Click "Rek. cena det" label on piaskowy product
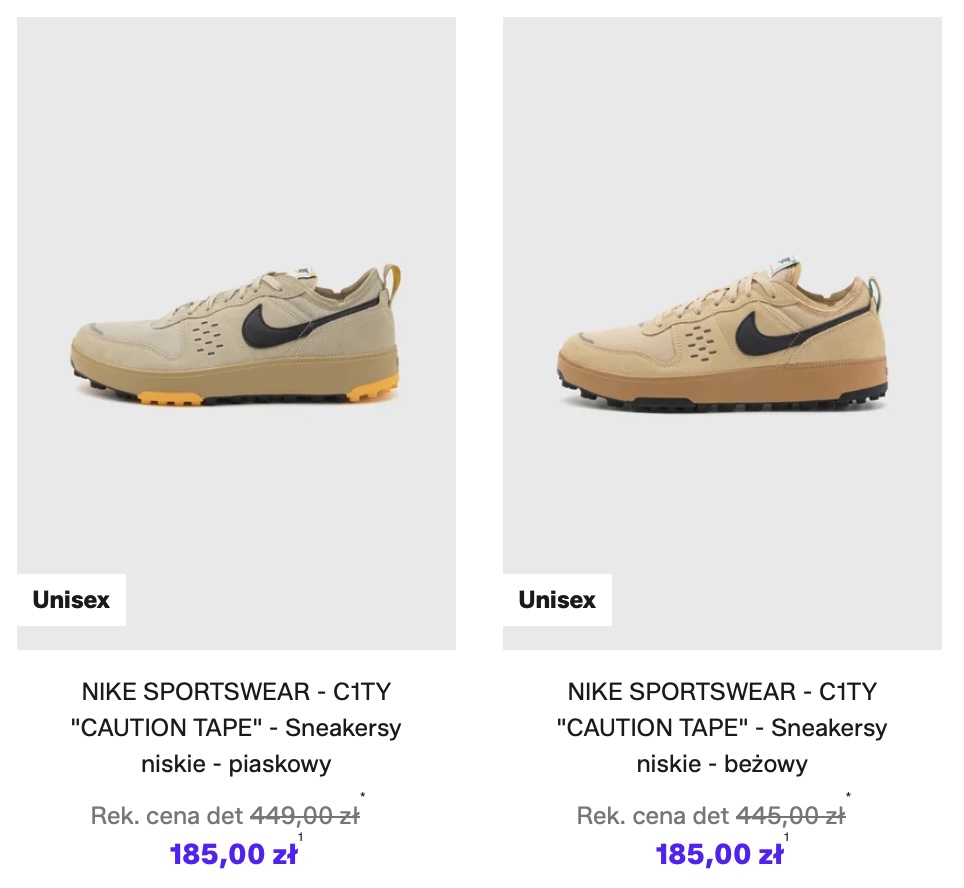The height and width of the screenshot is (888, 964). tap(166, 816)
